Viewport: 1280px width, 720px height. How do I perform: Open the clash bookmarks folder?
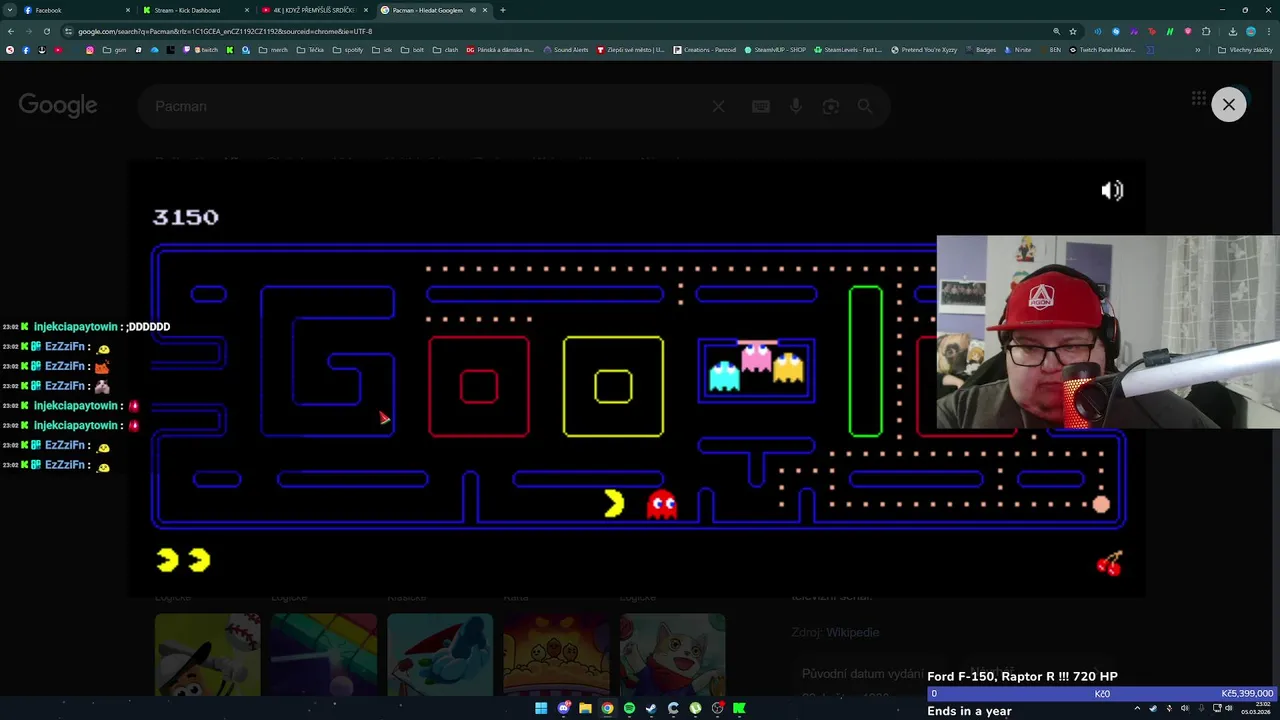(x=445, y=49)
